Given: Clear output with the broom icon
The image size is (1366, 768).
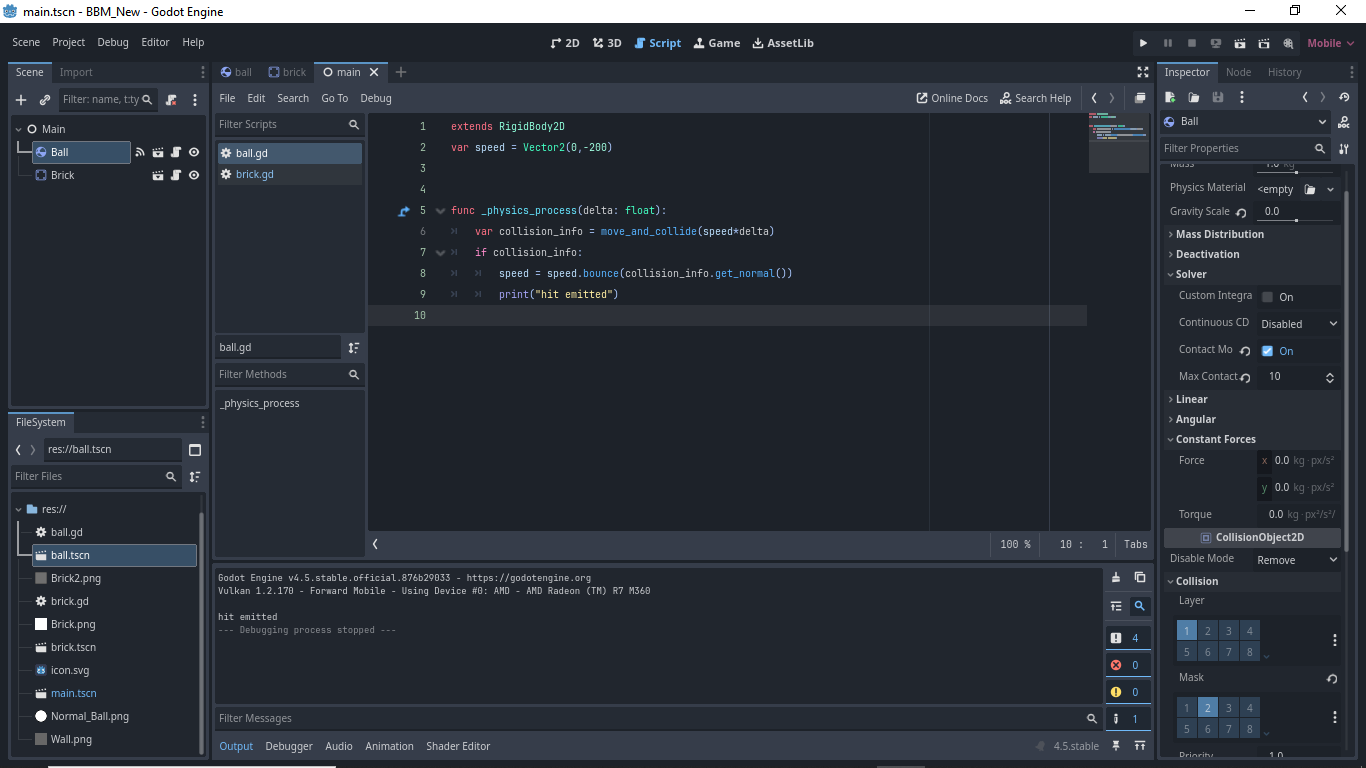Looking at the screenshot, I should pyautogui.click(x=1116, y=577).
